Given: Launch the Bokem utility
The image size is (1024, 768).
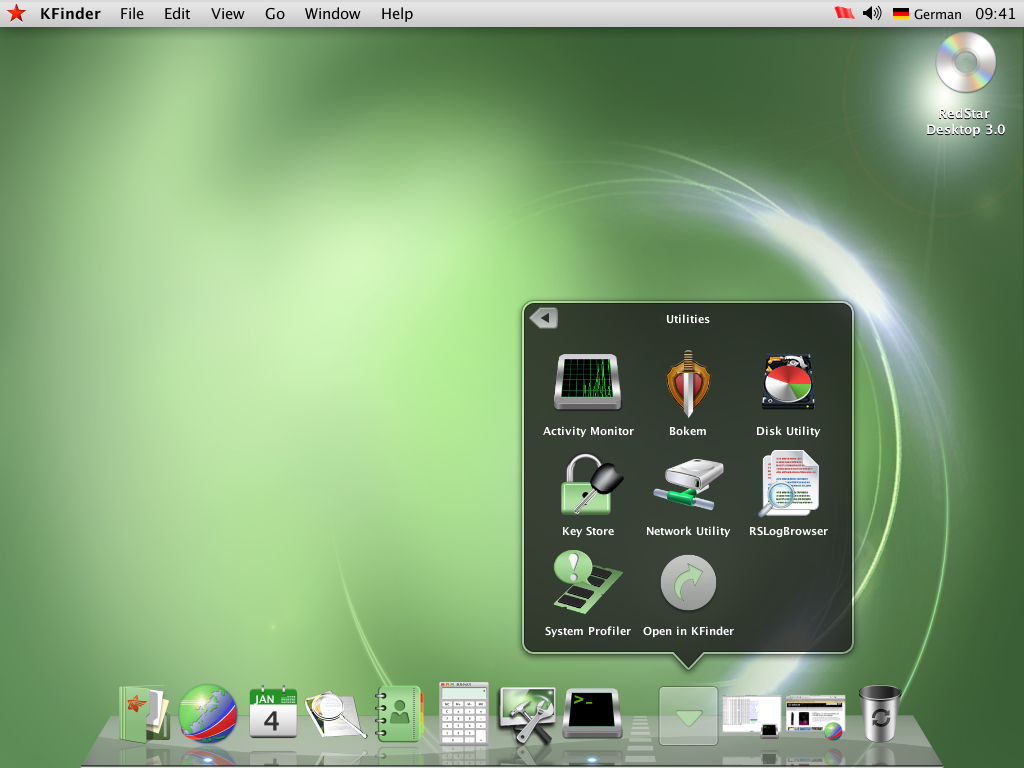Looking at the screenshot, I should click(x=688, y=381).
